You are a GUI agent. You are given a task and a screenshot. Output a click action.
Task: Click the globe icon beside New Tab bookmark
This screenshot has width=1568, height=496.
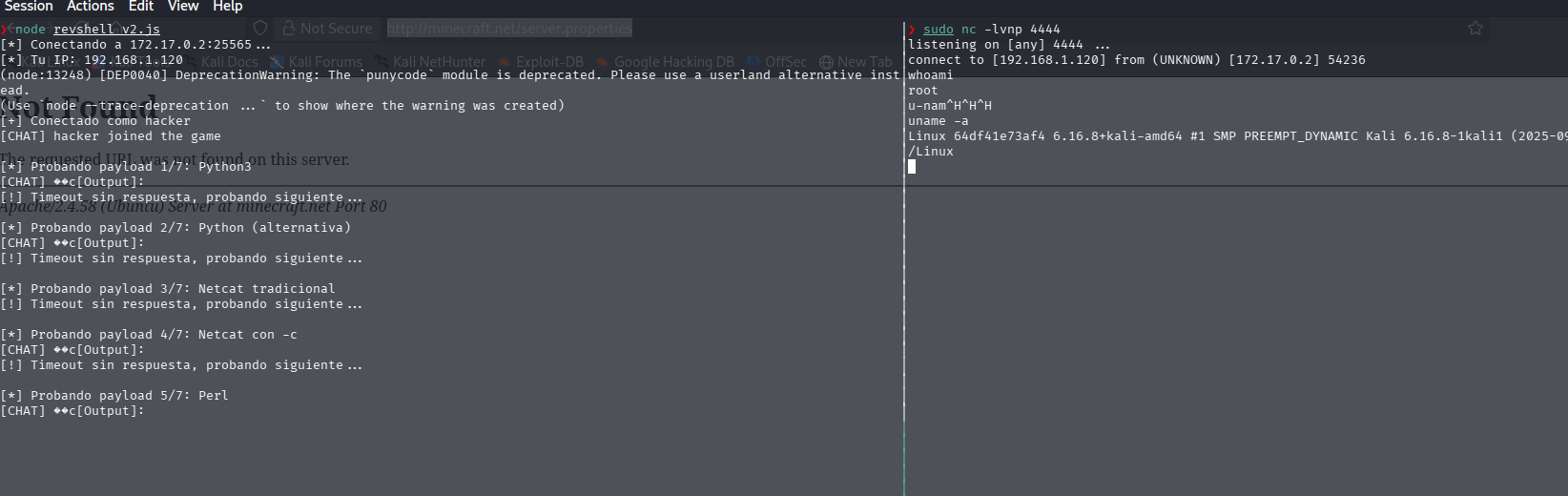tap(826, 62)
